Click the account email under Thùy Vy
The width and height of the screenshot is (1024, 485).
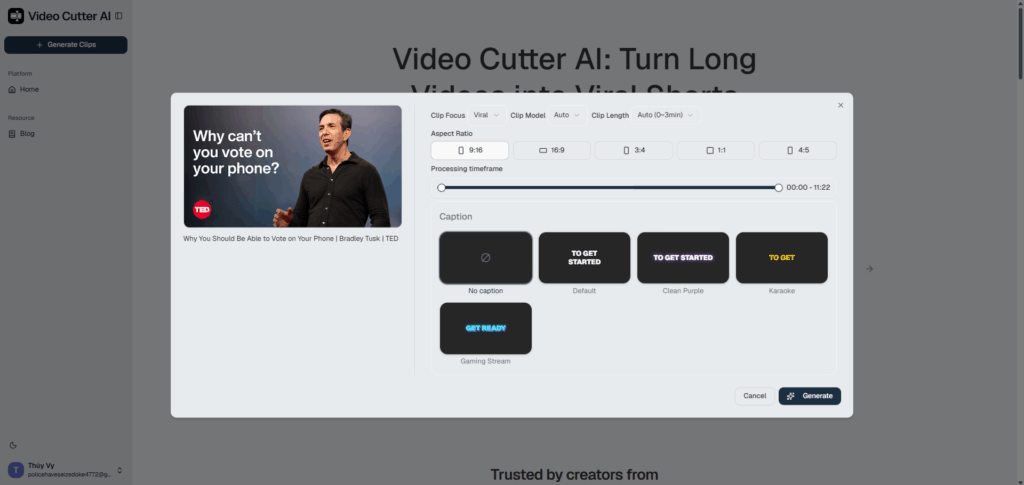click(x=70, y=475)
